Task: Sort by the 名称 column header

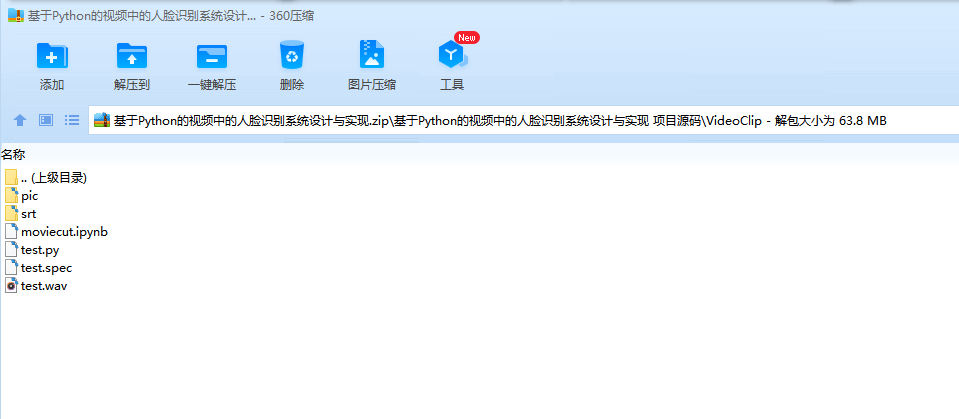Action: click(13, 155)
